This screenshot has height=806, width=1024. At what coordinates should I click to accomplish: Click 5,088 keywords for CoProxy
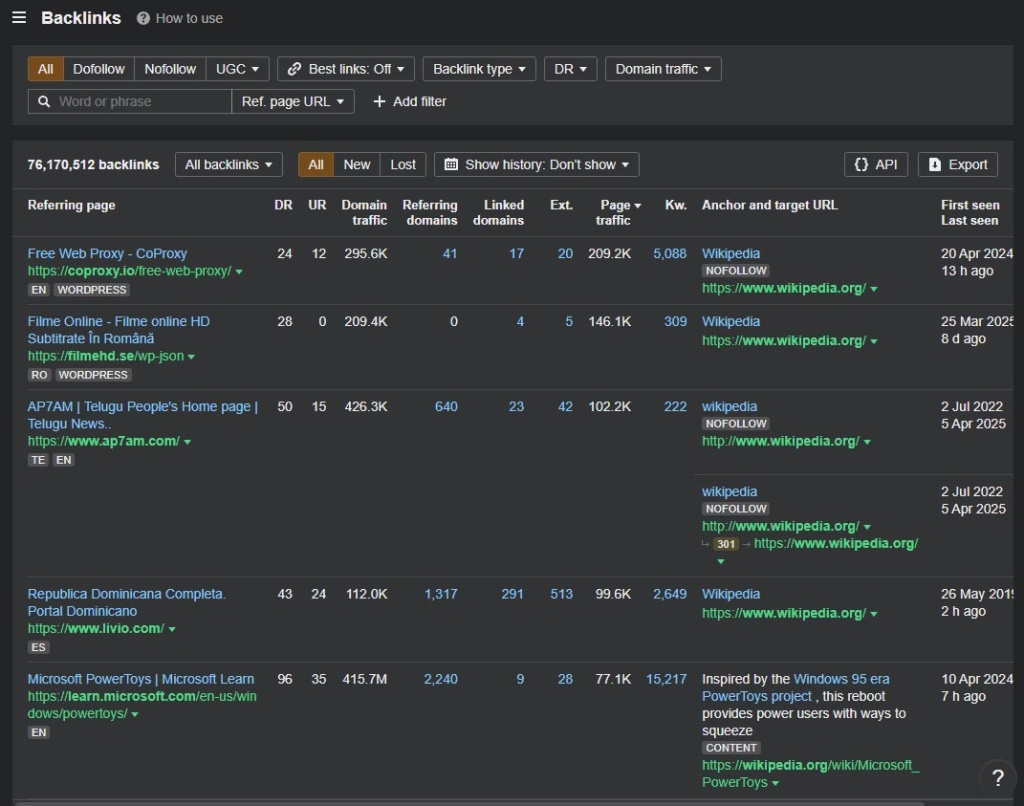point(670,253)
